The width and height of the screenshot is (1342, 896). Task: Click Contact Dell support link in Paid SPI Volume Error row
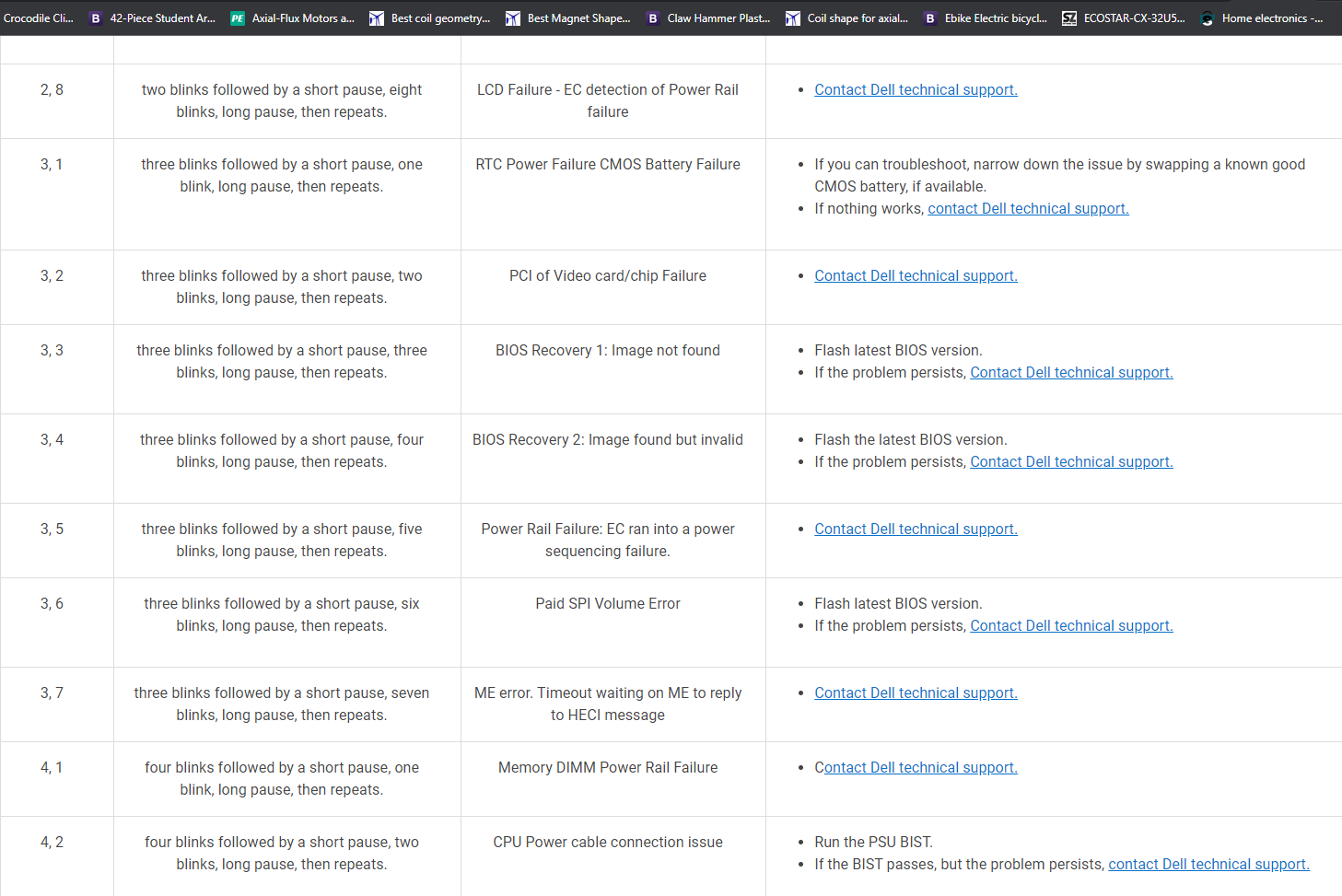(1071, 625)
